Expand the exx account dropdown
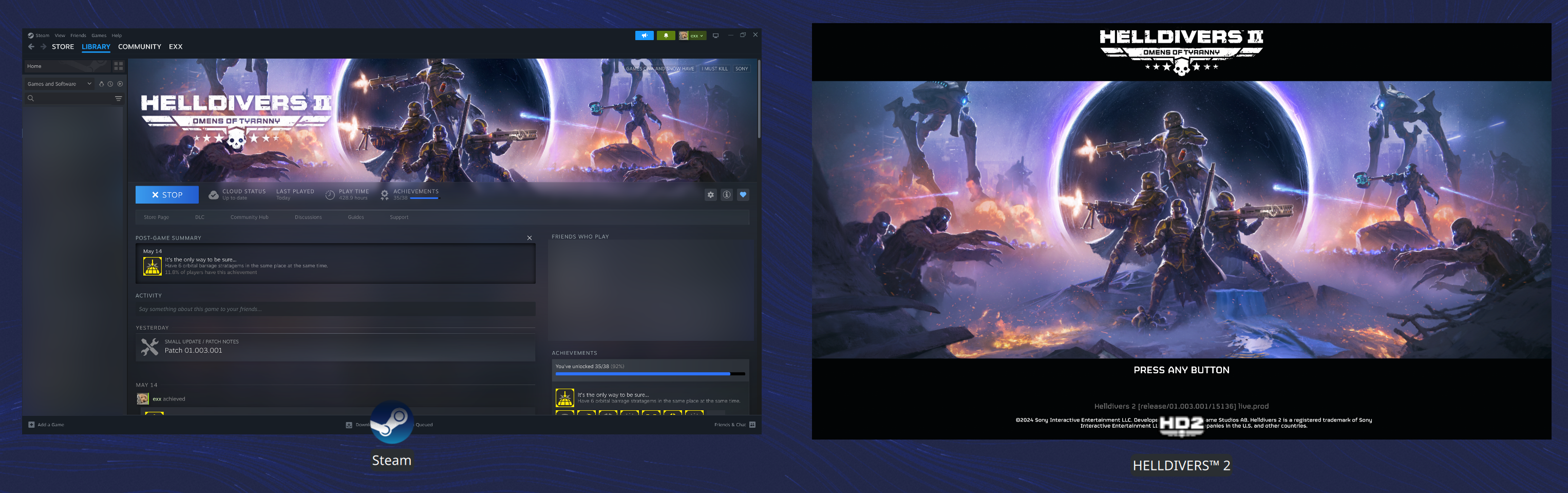Viewport: 1568px width, 493px height. pyautogui.click(x=697, y=35)
